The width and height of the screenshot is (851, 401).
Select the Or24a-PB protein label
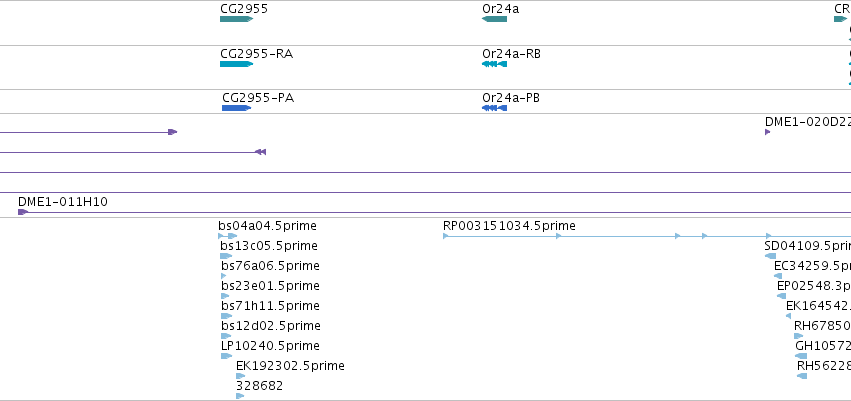click(x=511, y=98)
